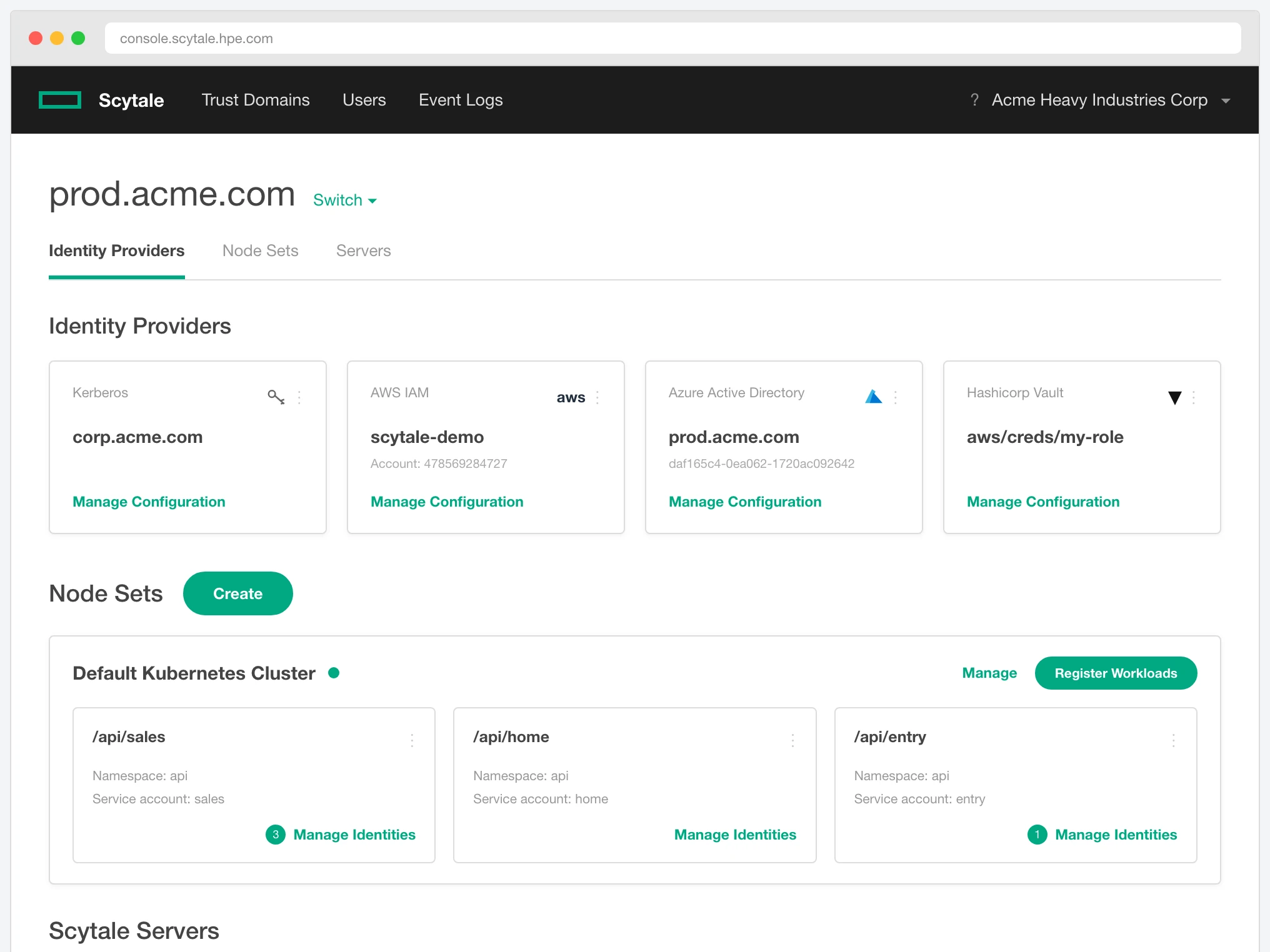Open the Acme Heavy Industries Corp account menu

click(x=1111, y=100)
